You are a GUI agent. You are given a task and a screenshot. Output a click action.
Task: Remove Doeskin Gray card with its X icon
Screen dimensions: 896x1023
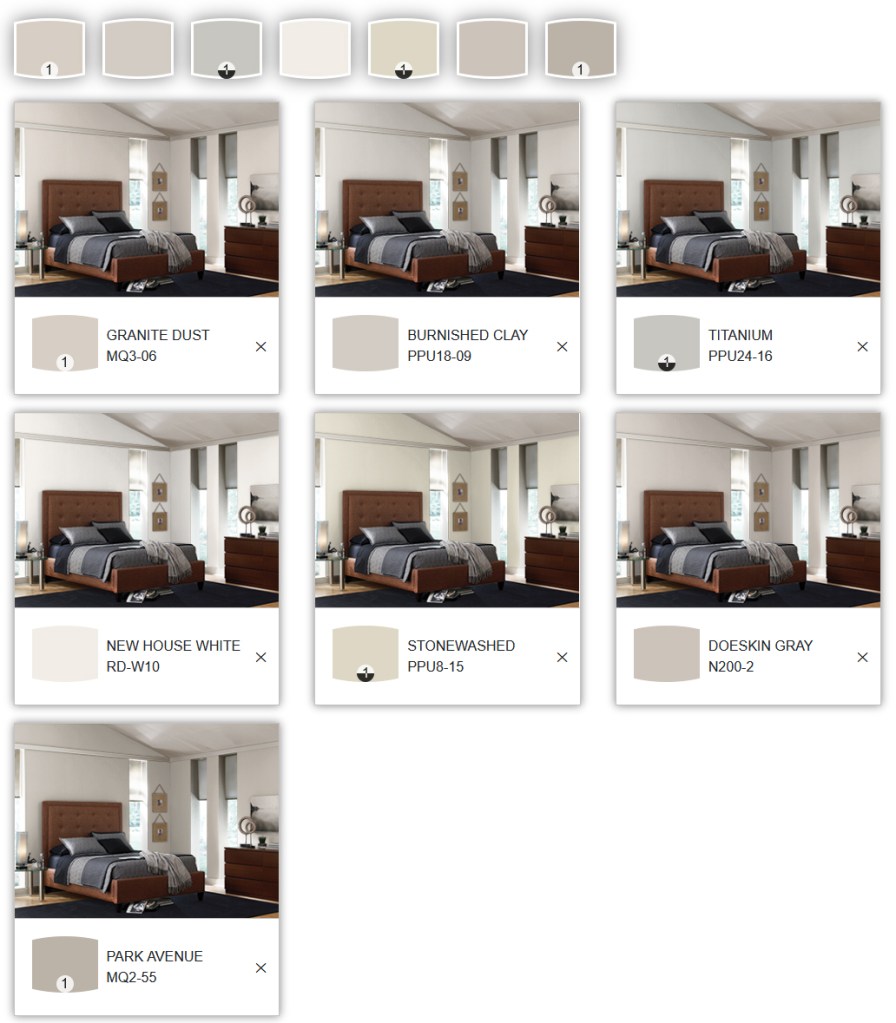click(x=863, y=657)
